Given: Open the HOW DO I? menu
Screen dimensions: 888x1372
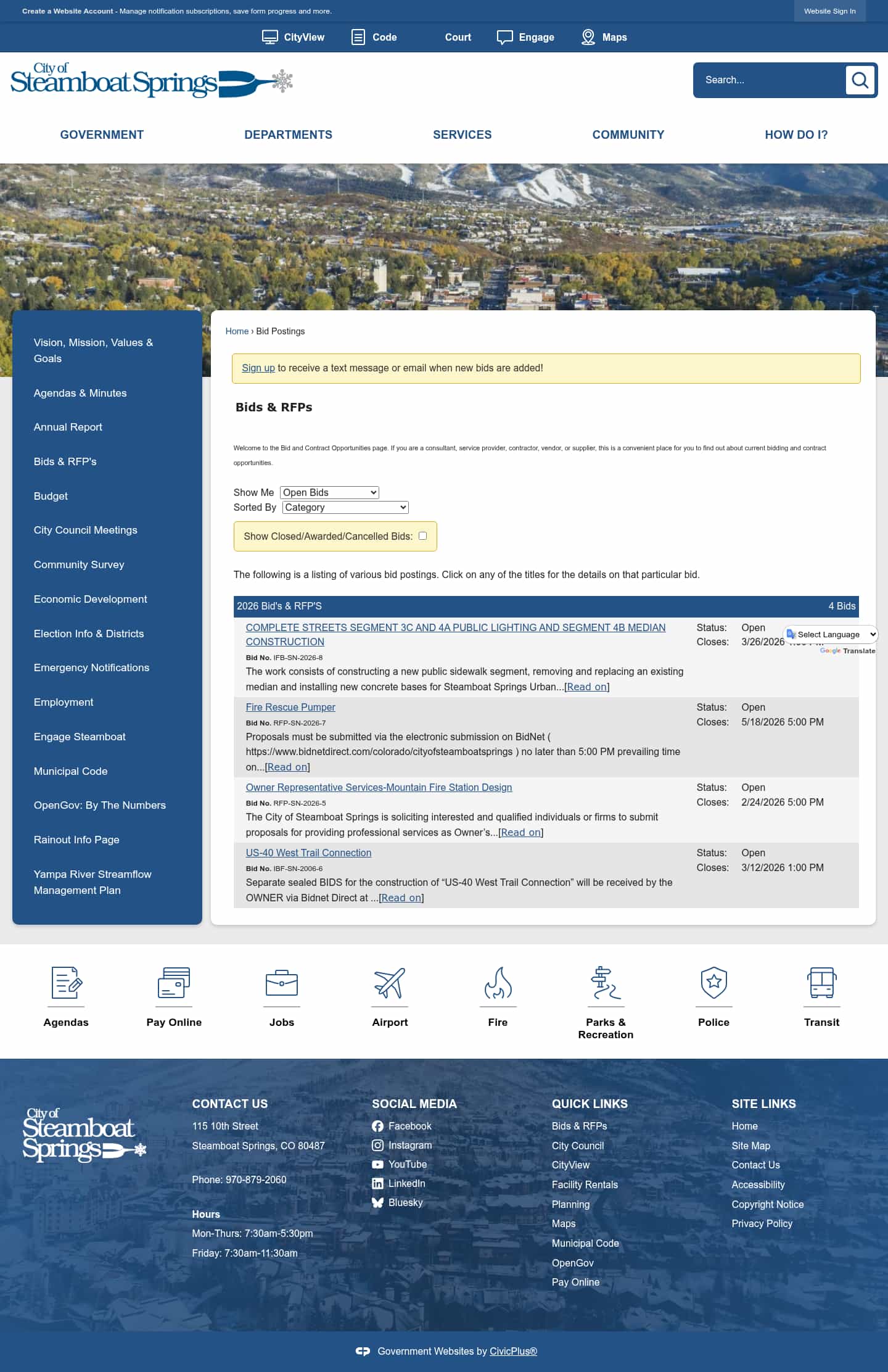Looking at the screenshot, I should point(796,134).
